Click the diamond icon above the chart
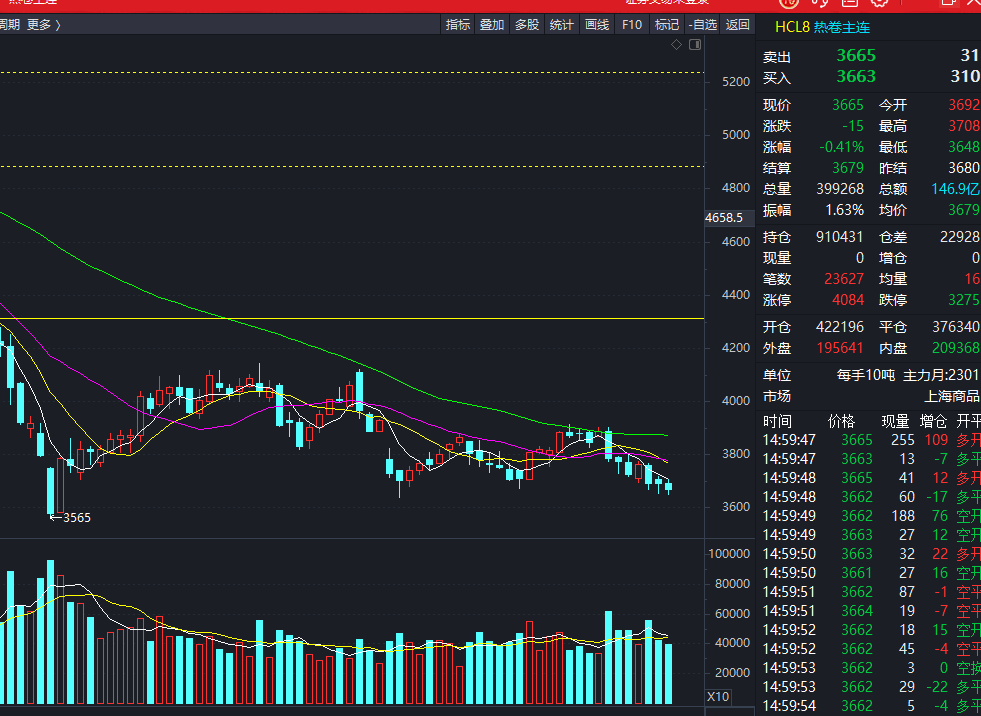Viewport: 981px width, 716px height. 677,45
